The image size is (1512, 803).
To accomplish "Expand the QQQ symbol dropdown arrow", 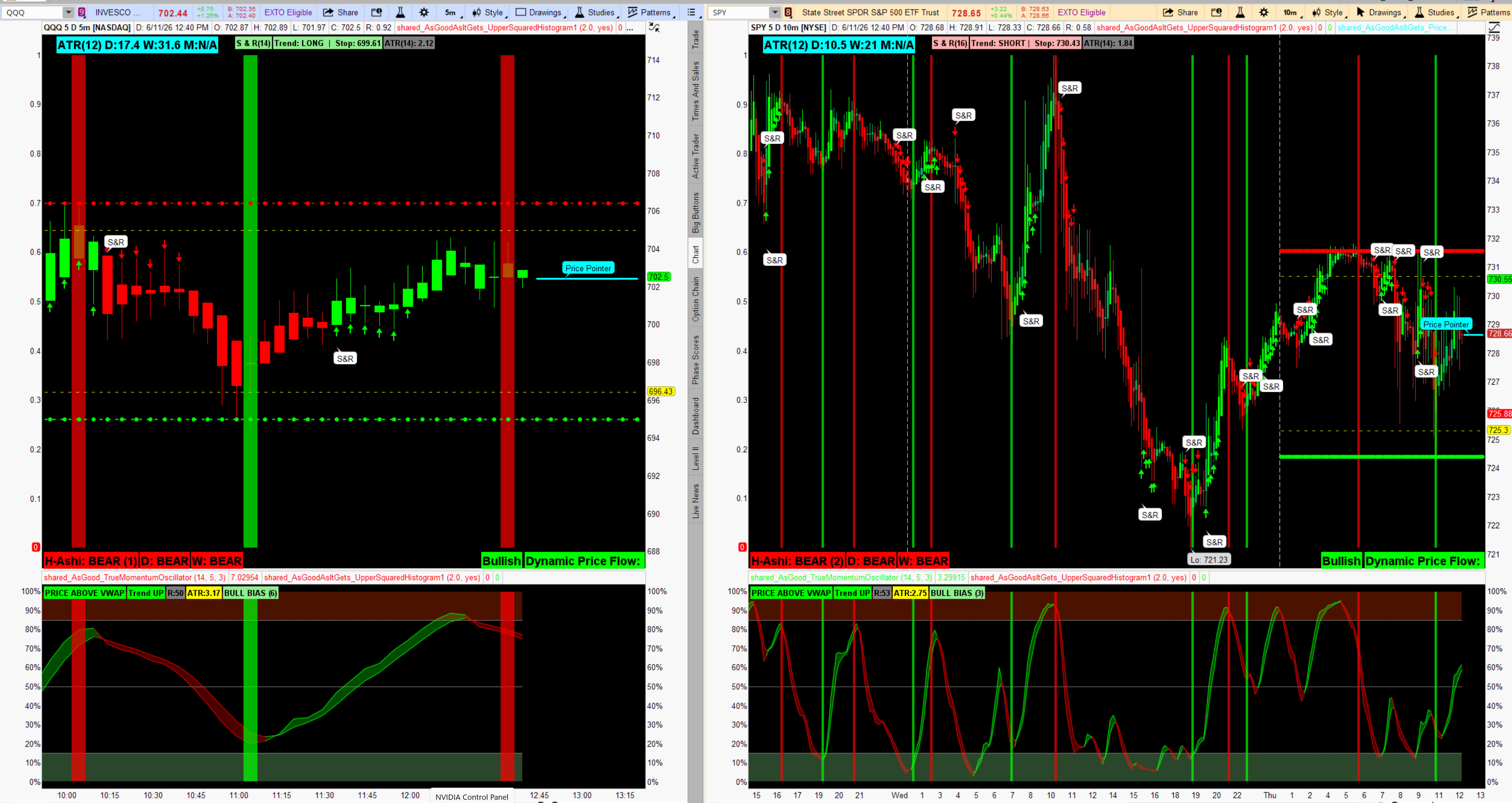I will coord(68,12).
